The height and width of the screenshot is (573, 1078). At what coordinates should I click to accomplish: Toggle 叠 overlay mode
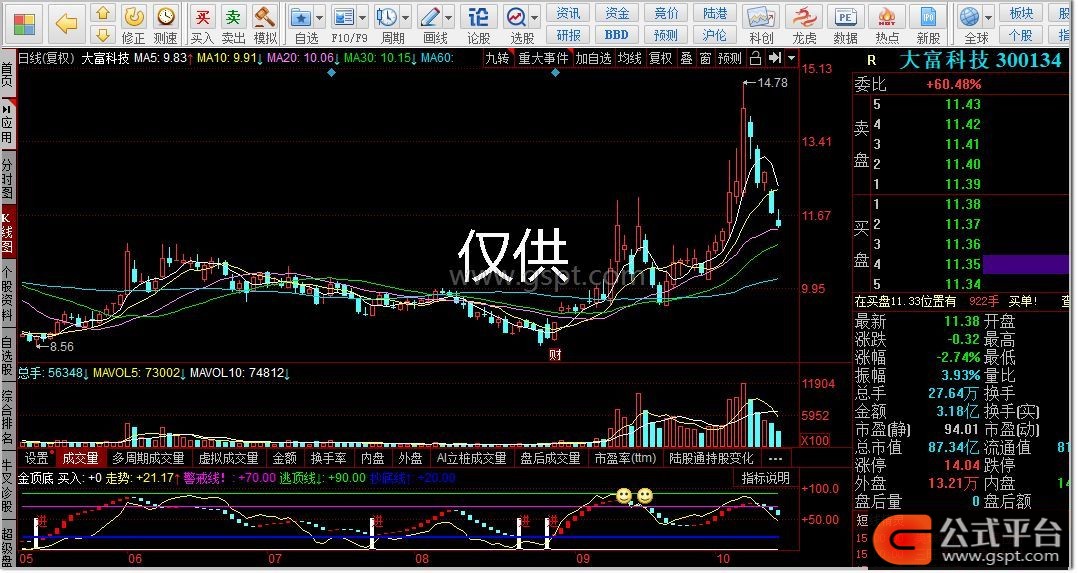point(686,58)
